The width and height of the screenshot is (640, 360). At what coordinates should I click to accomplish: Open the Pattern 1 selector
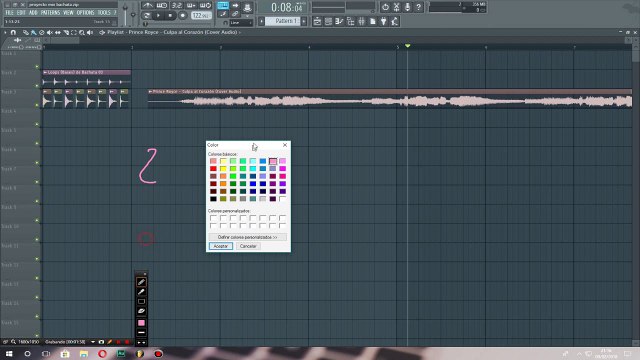[x=282, y=21]
